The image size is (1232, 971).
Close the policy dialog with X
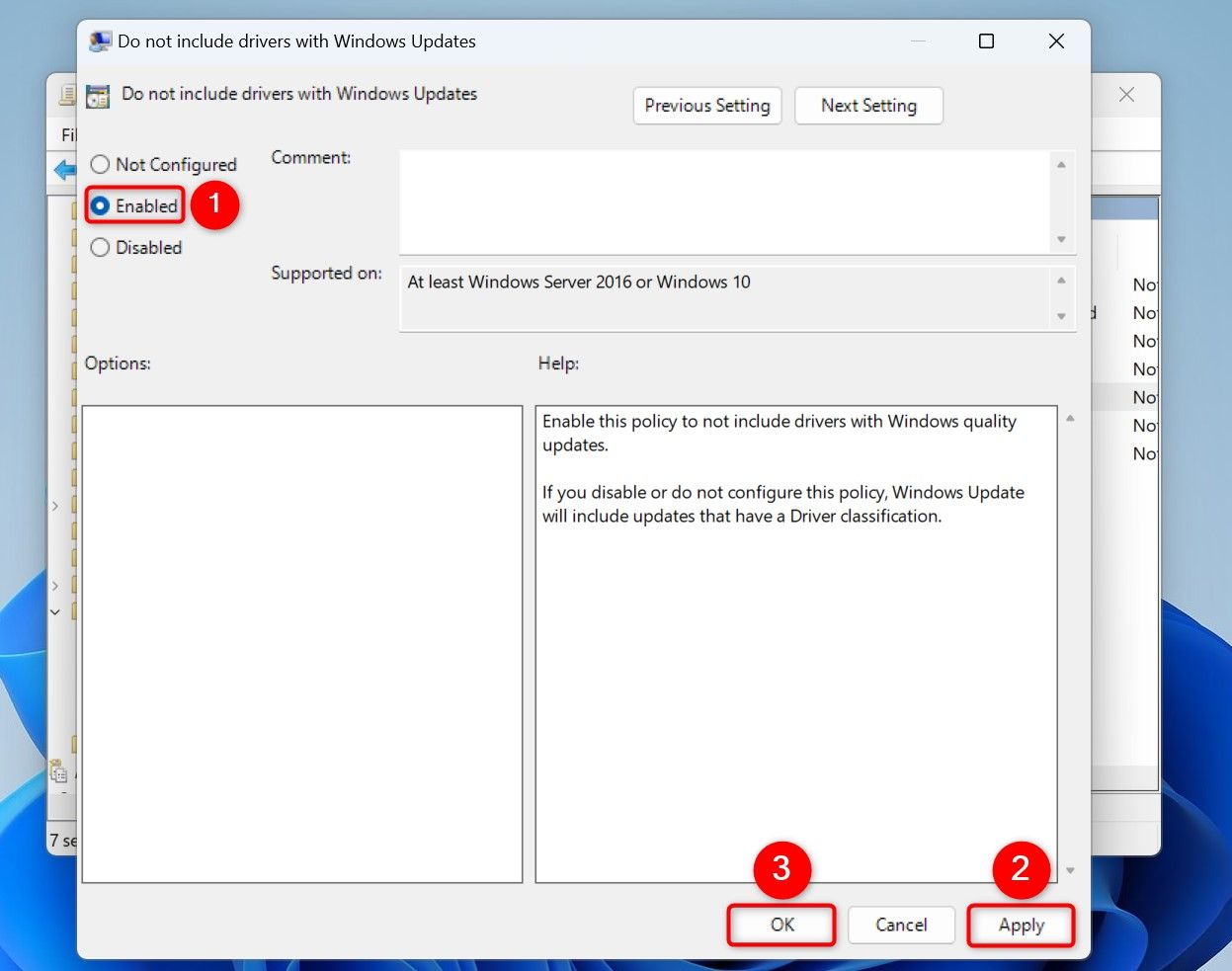tap(1056, 41)
